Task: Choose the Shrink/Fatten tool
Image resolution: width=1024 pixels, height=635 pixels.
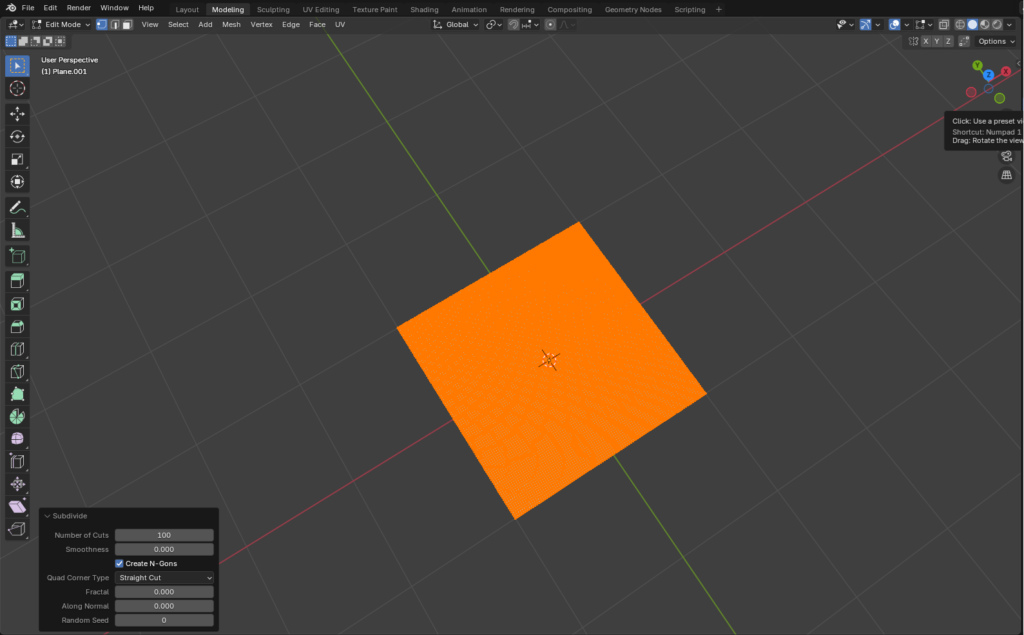Action: click(x=18, y=484)
